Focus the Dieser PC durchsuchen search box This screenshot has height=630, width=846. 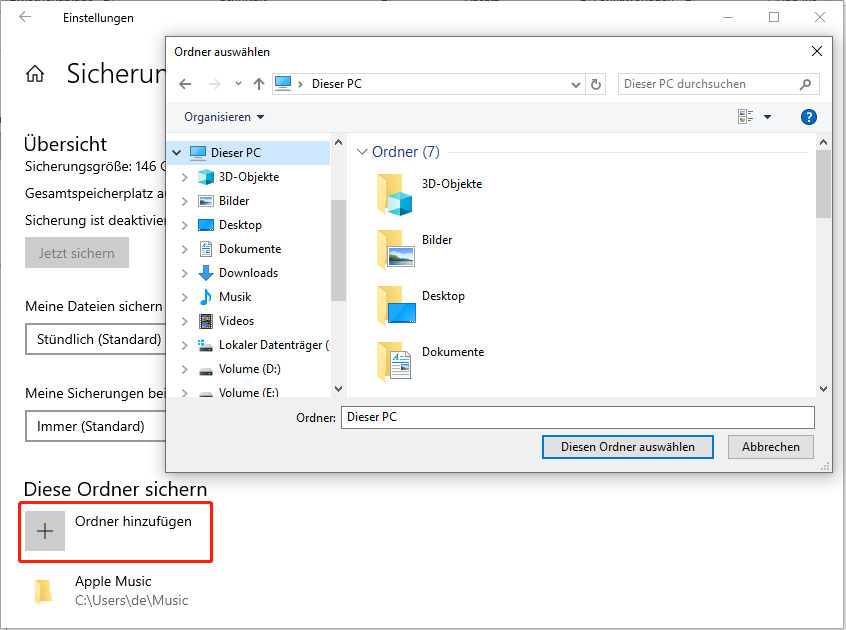[719, 84]
